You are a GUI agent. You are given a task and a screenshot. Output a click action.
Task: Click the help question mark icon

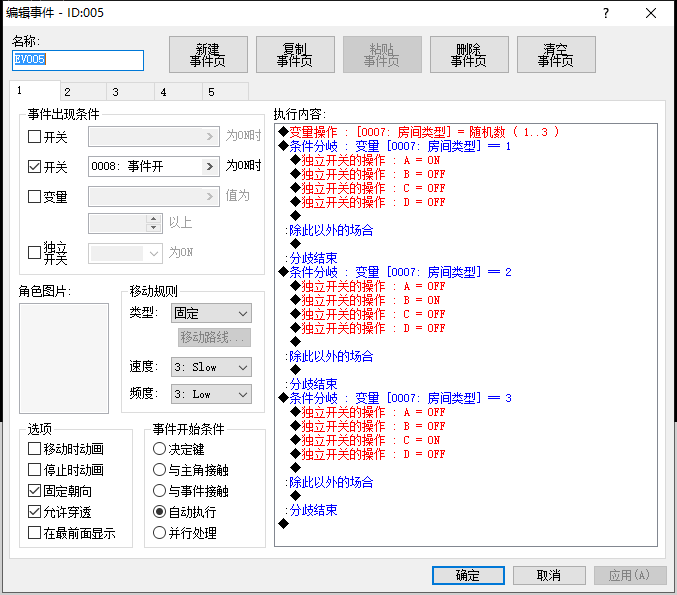point(606,13)
